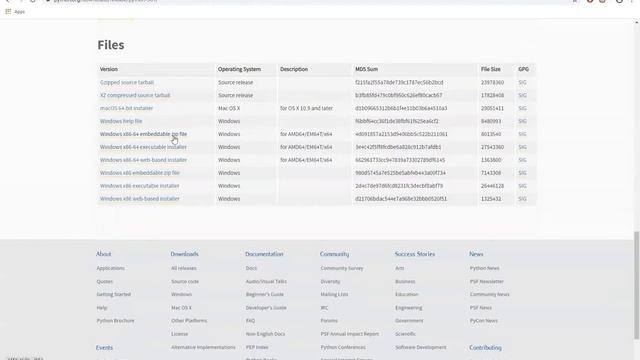Viewport: 640px width, 360px height.
Task: Download Windows x86 embeddable zip file
Action: pos(140,173)
